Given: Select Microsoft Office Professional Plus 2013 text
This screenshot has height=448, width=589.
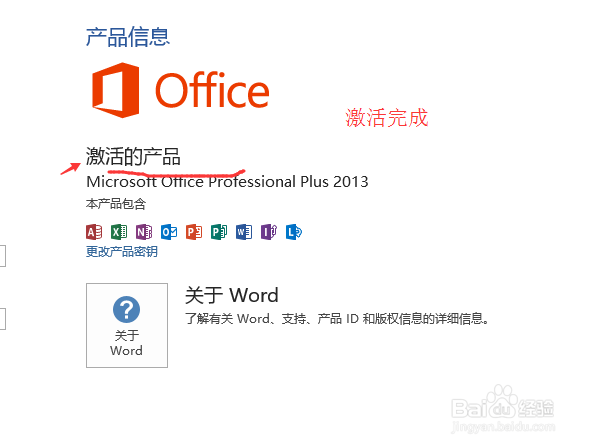Looking at the screenshot, I should pyautogui.click(x=227, y=182).
